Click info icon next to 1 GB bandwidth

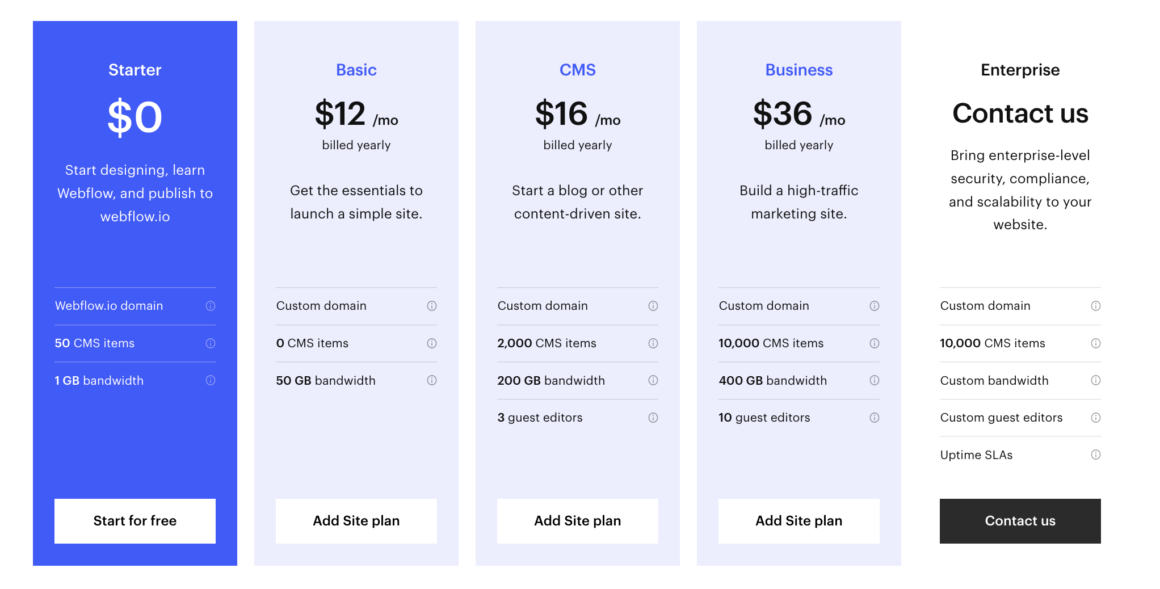click(x=210, y=380)
